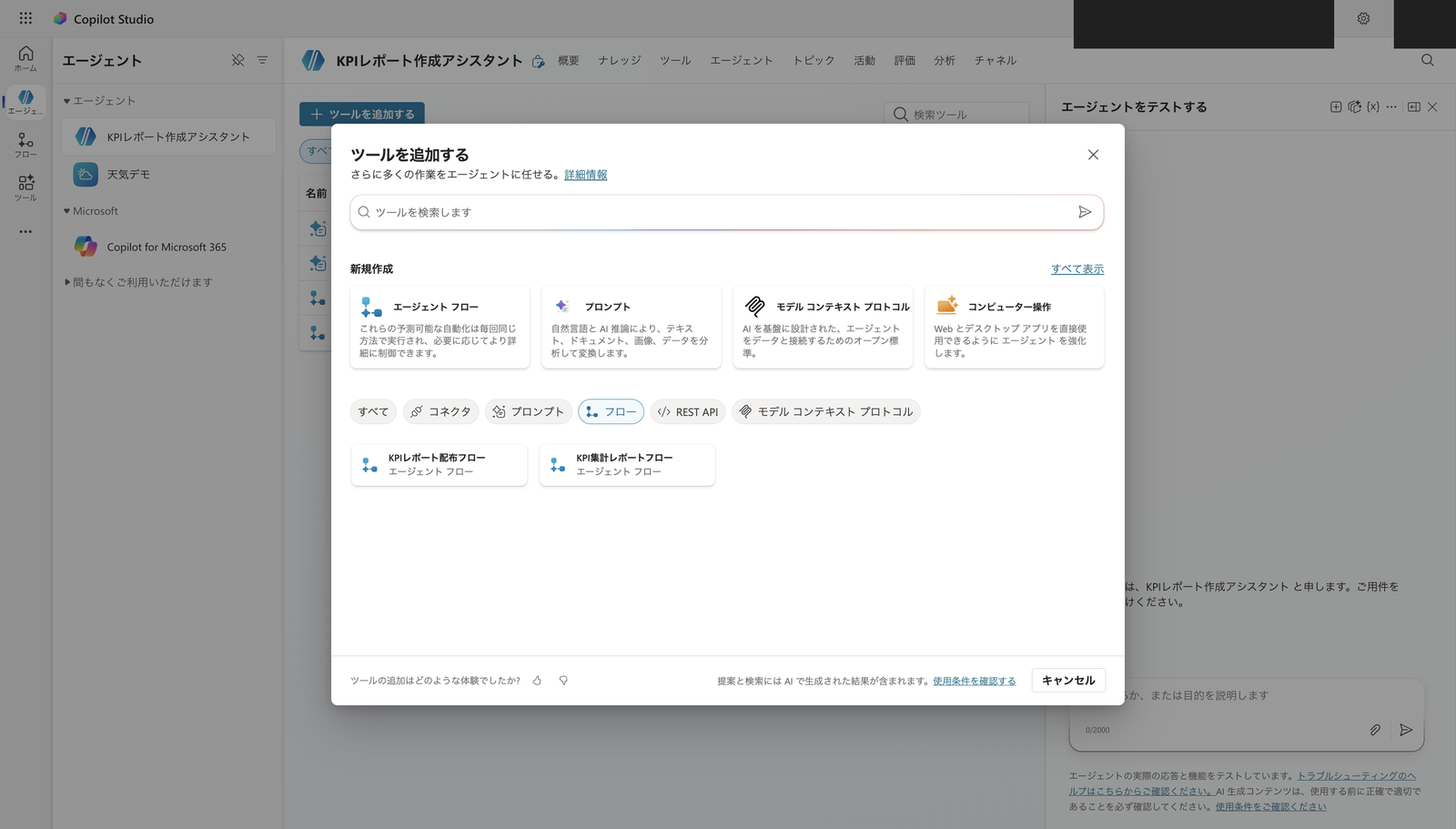The width and height of the screenshot is (1456, 829).
Task: Toggle the test panel layout icon
Action: [x=1414, y=106]
